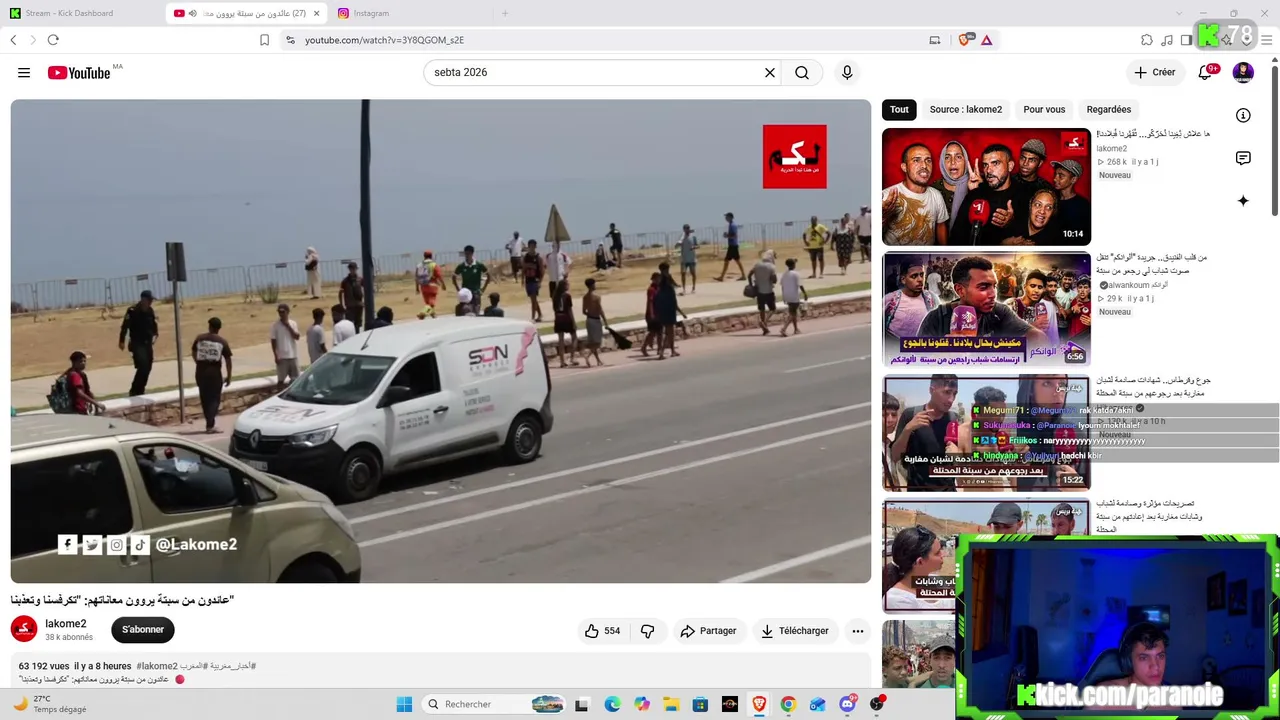Open Google Chrome from the taskbar

(x=788, y=704)
